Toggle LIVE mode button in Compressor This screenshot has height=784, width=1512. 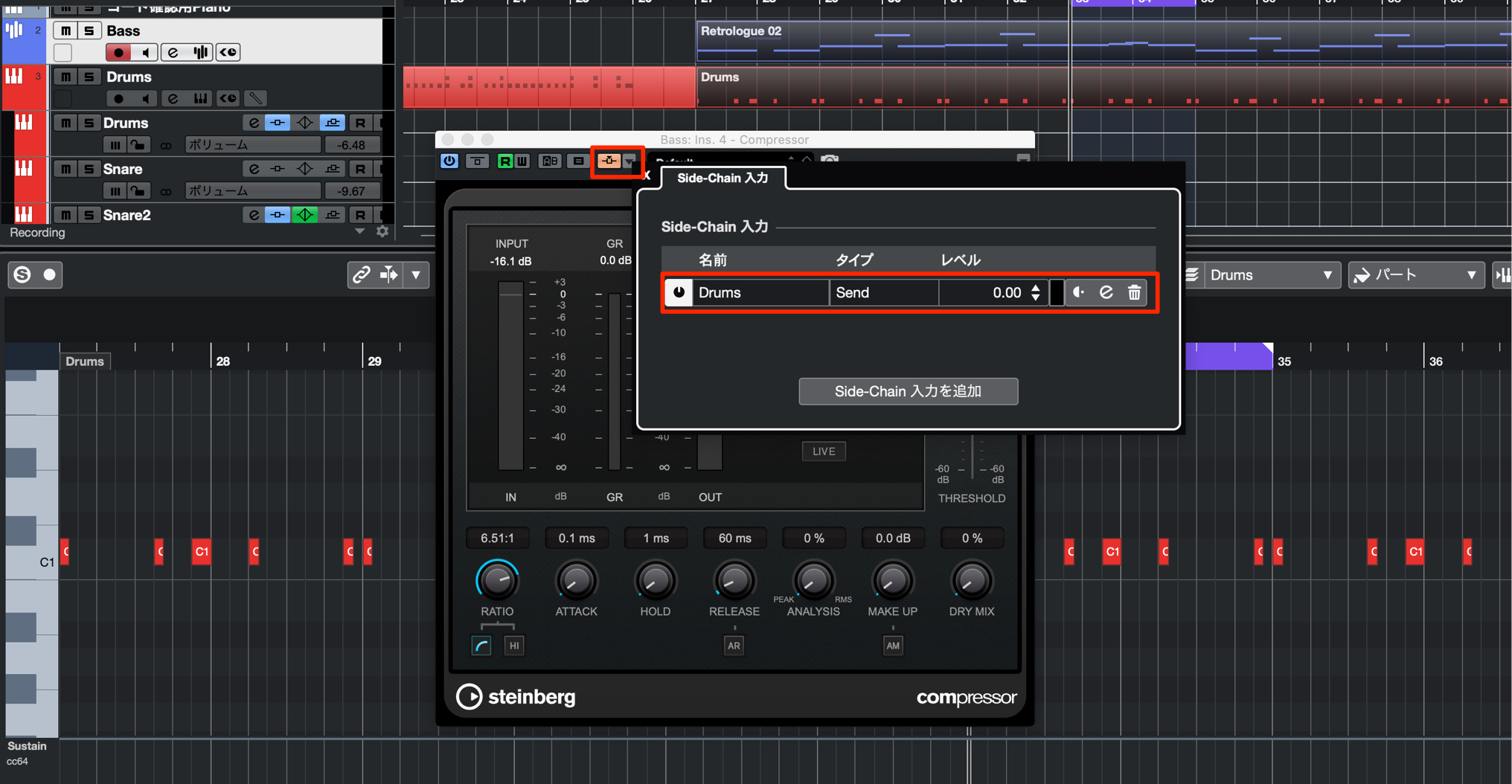pyautogui.click(x=824, y=452)
